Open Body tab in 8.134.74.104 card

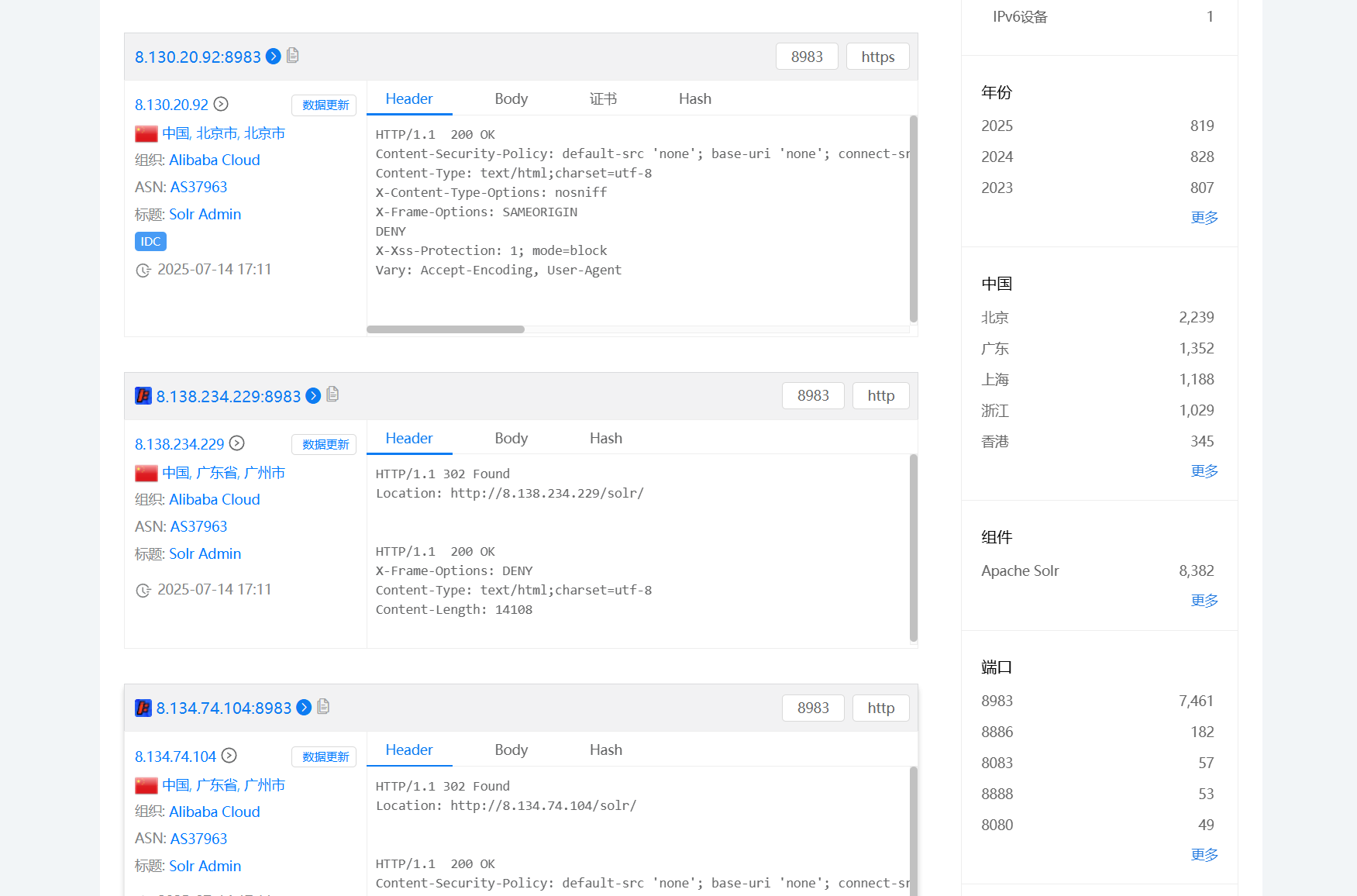point(511,750)
